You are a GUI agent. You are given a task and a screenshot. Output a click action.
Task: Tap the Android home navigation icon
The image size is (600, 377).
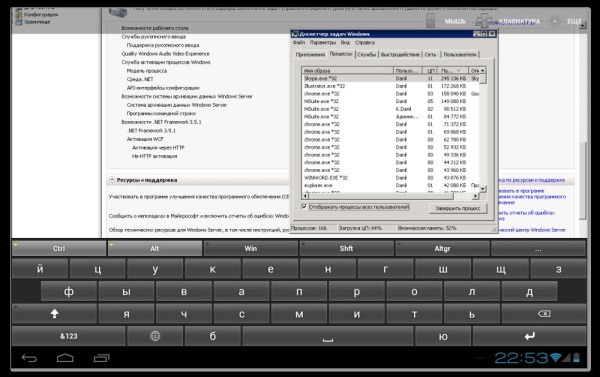pyautogui.click(x=65, y=358)
